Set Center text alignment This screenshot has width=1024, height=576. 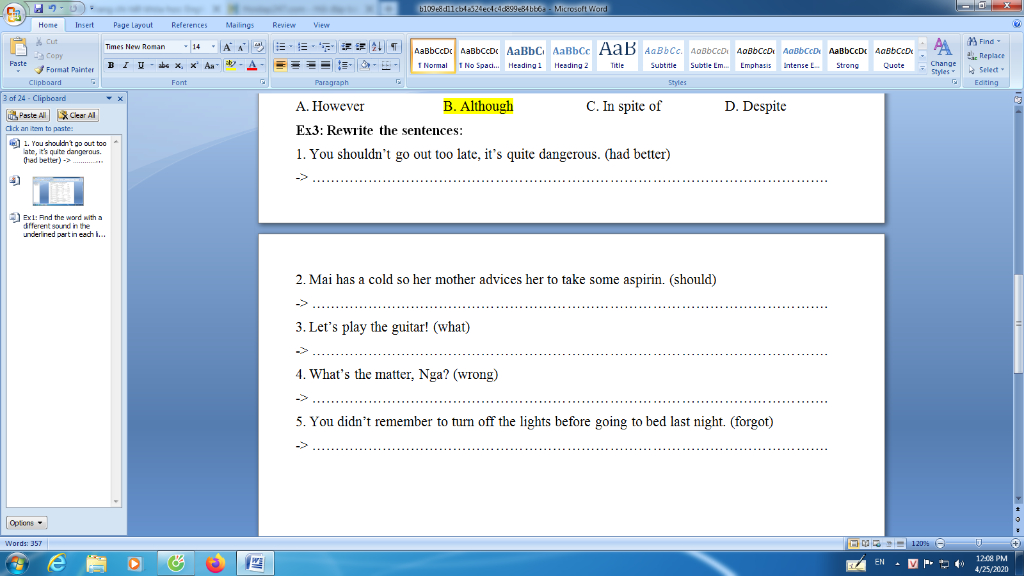(295, 65)
